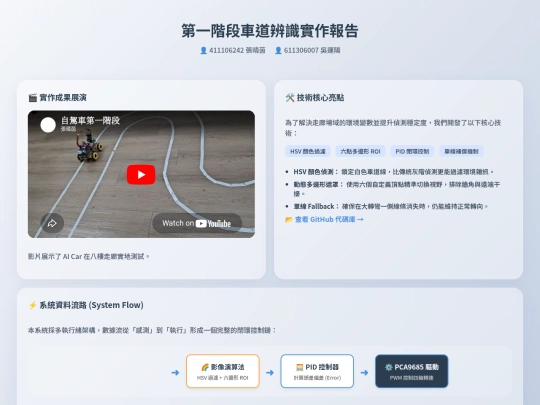Click the heading 實作成果展演
540x405 pixels.
click(x=63, y=98)
